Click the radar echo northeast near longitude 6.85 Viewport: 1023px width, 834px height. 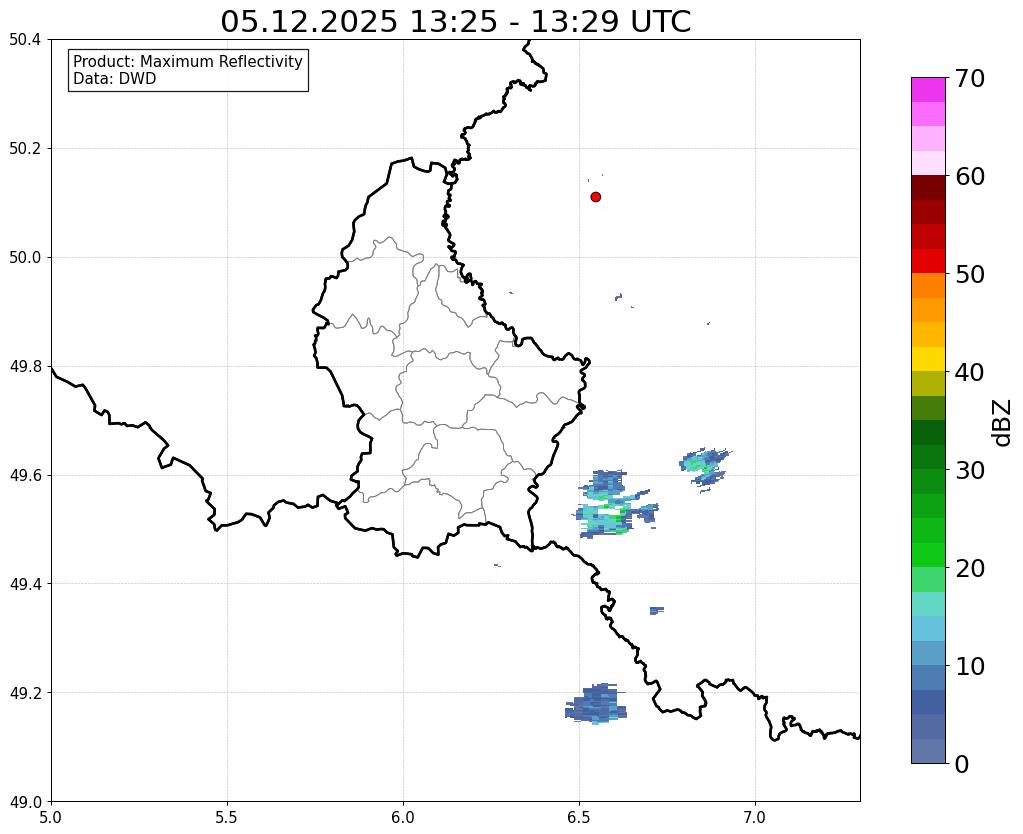(x=705, y=469)
